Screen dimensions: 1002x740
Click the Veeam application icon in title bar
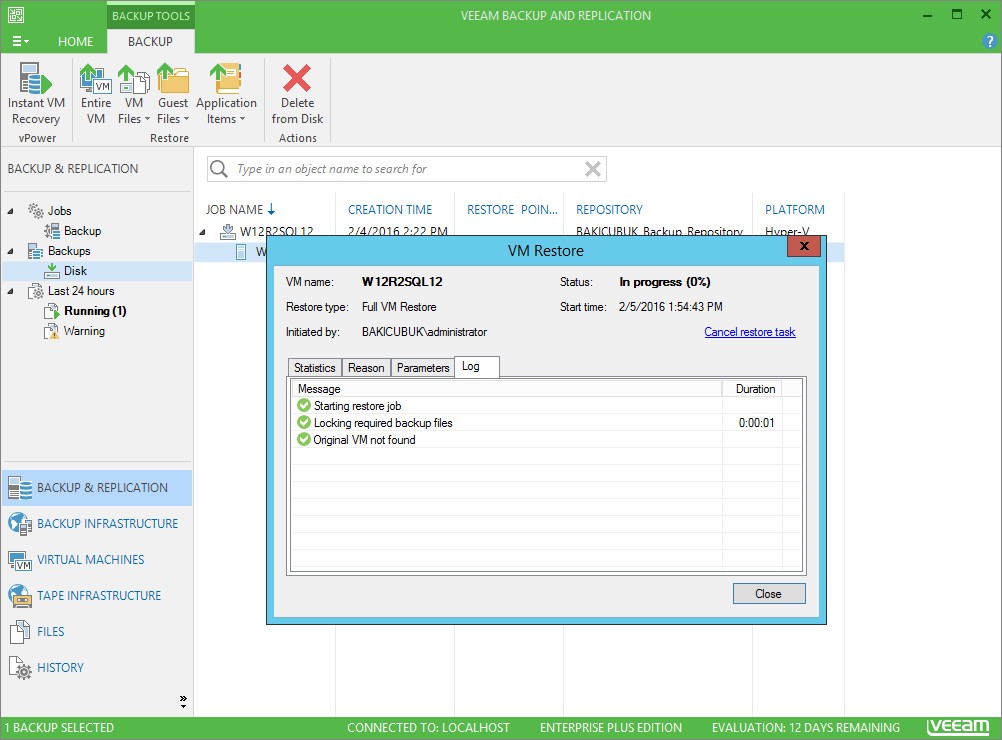(16, 15)
